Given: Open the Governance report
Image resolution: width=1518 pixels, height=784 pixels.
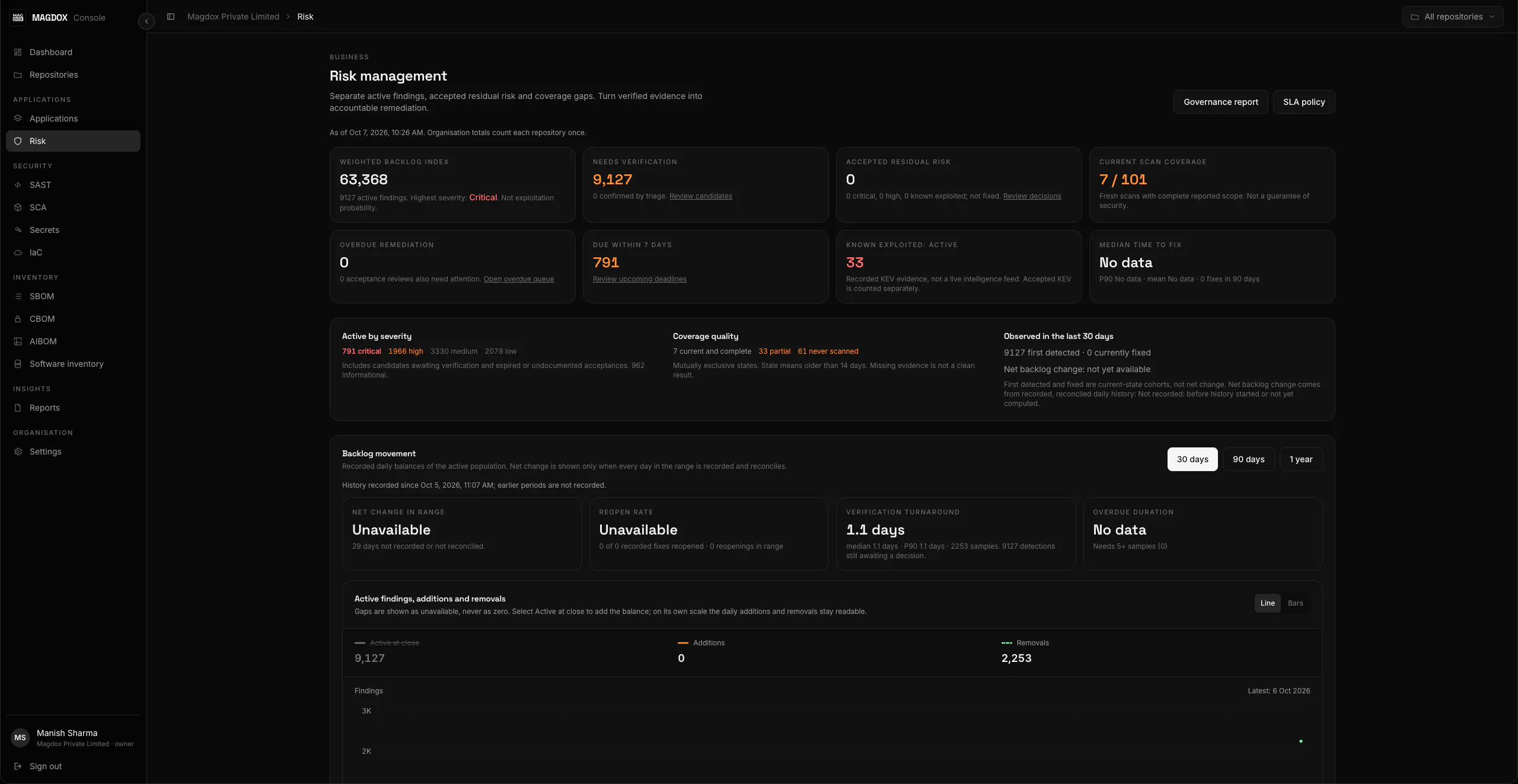Looking at the screenshot, I should [1221, 102].
